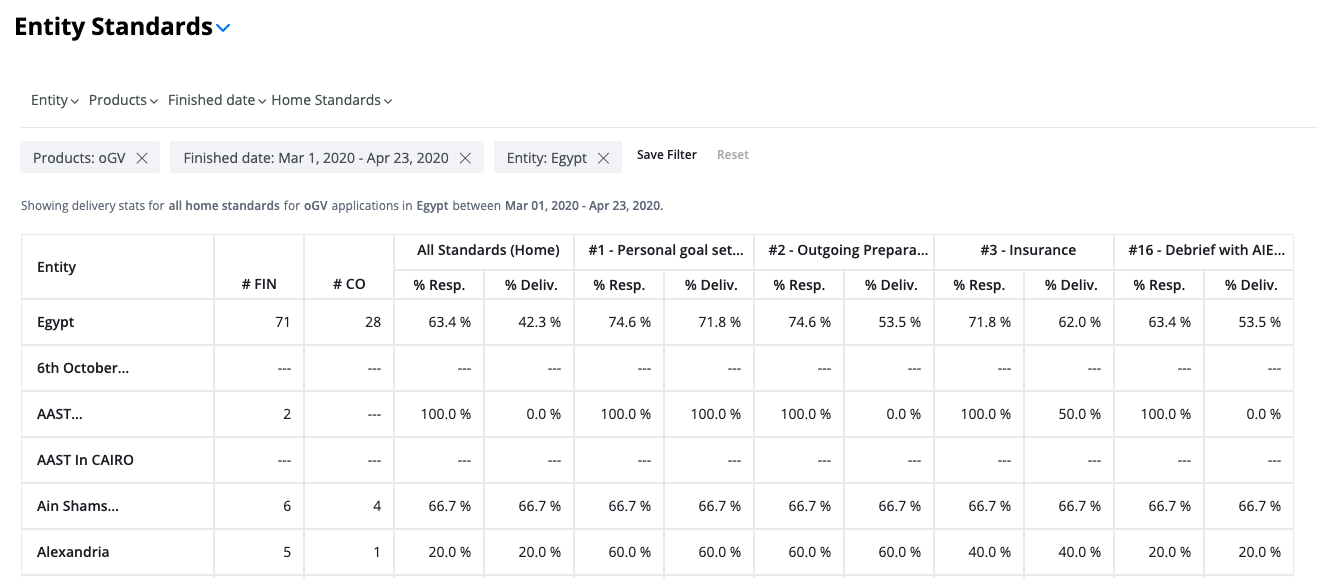
Task: Click the #3 - Insurance column header
Action: tap(1024, 250)
